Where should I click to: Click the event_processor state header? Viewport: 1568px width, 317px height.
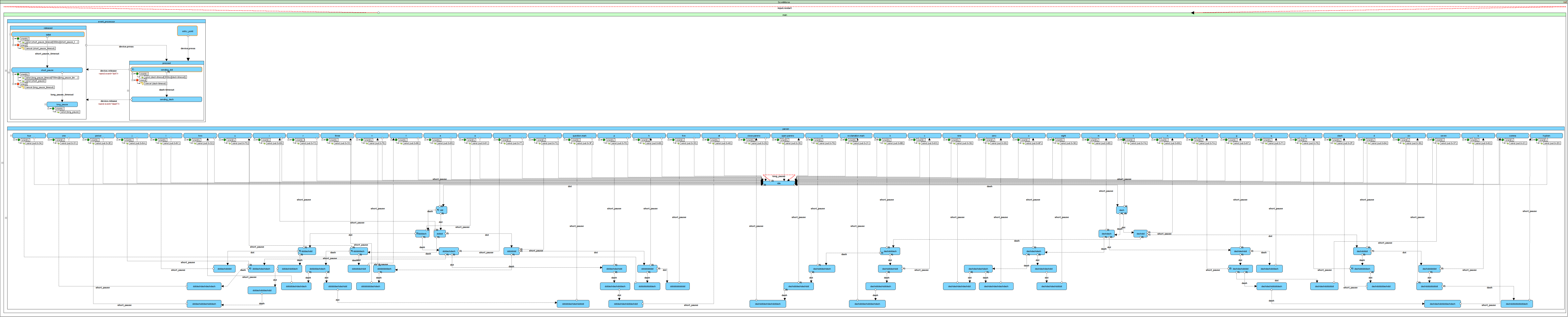[x=107, y=21]
